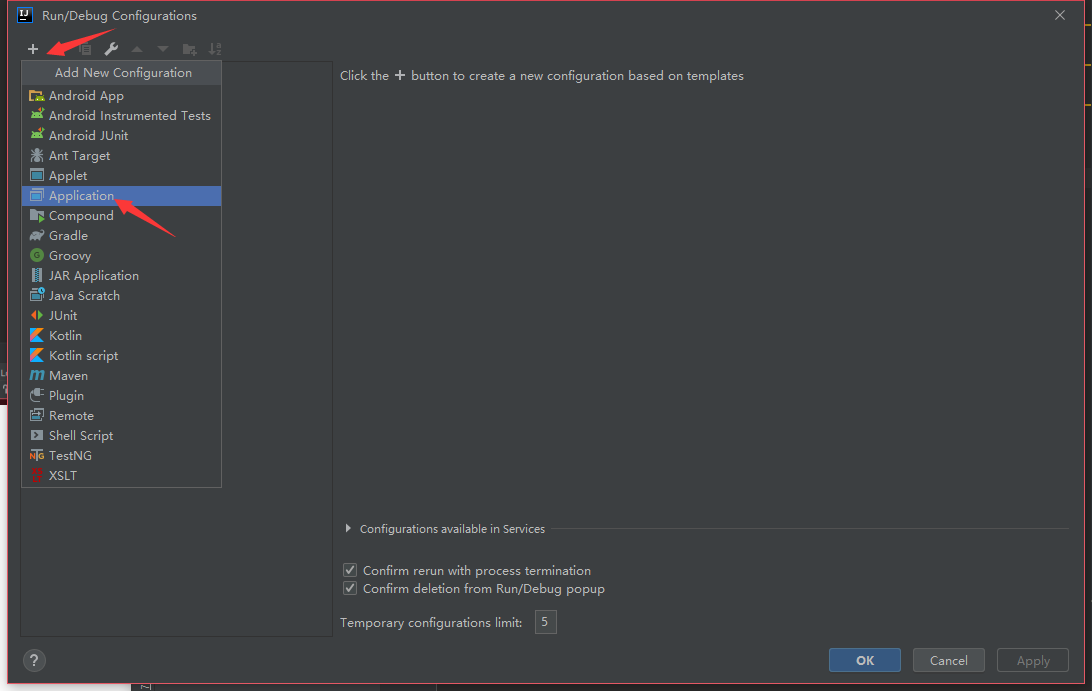
Task: Choose Kotlin script entry
Action: click(x=122, y=356)
